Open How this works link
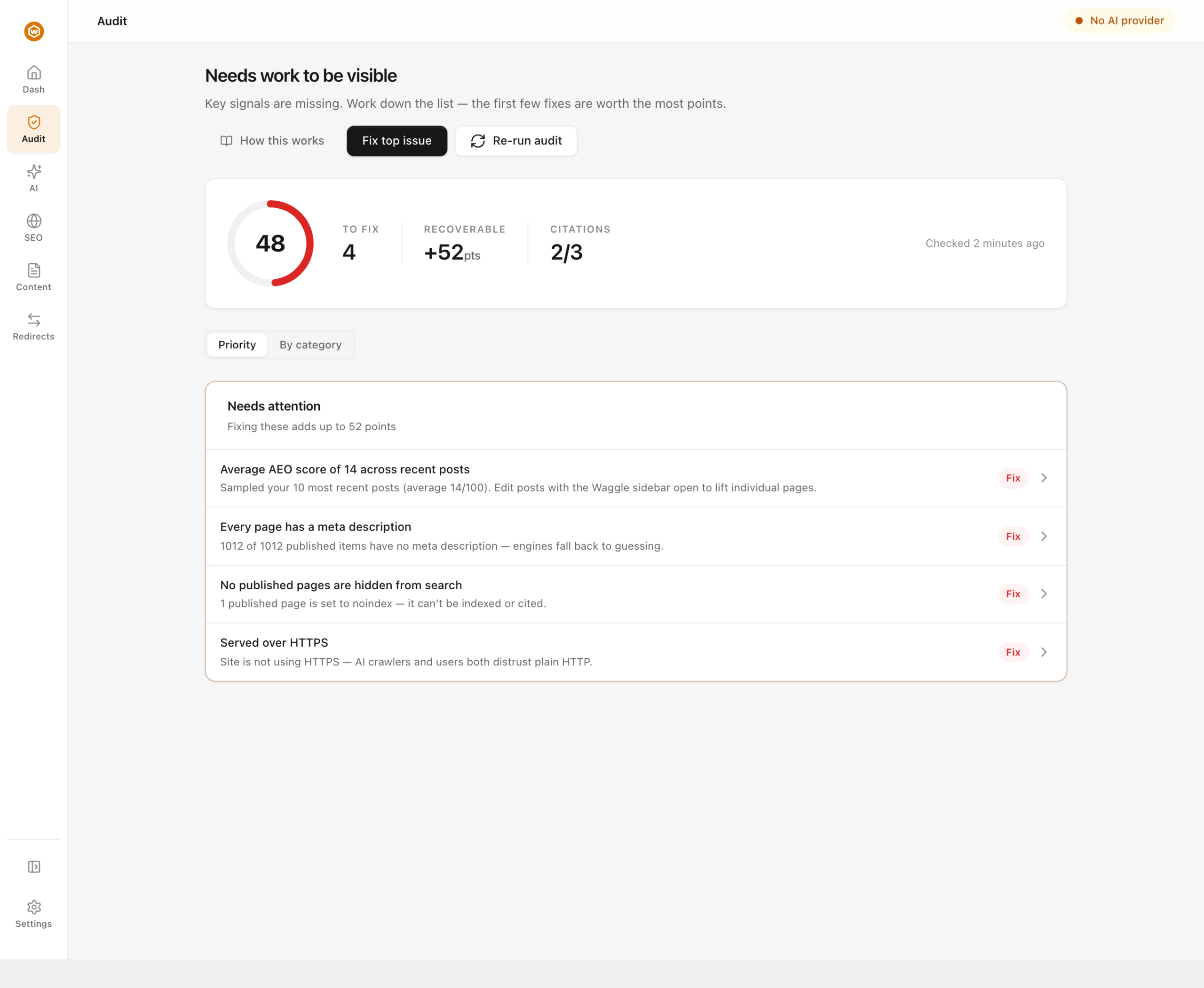 [272, 141]
